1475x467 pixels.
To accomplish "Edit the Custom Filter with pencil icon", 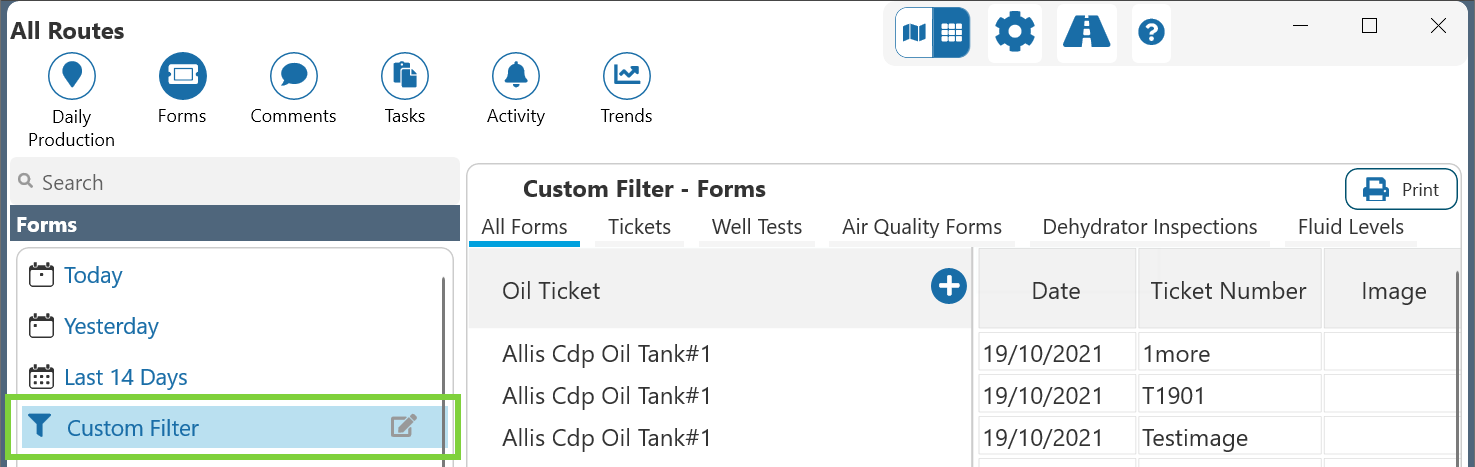I will click(402, 427).
